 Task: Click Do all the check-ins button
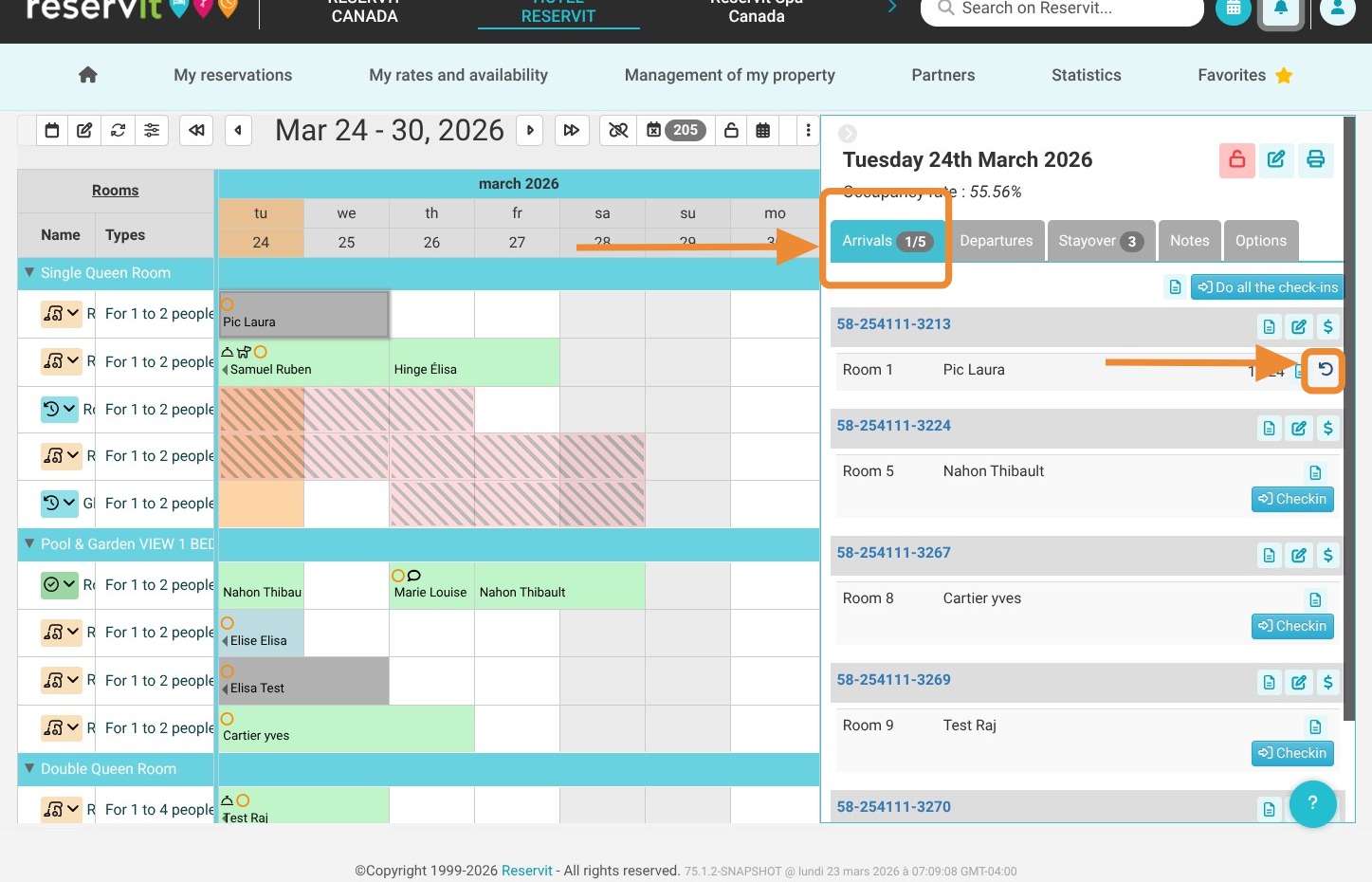click(1268, 287)
